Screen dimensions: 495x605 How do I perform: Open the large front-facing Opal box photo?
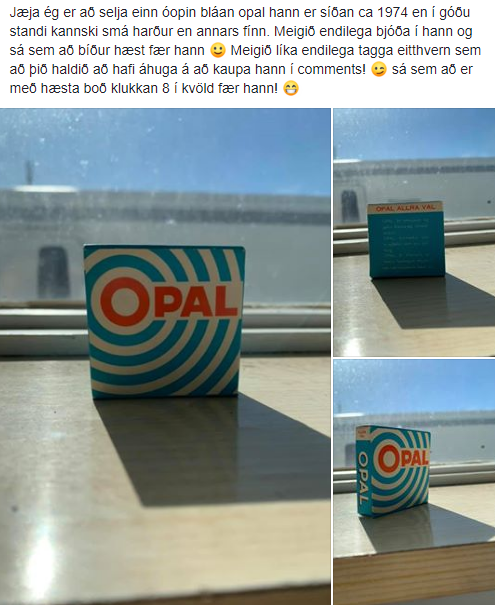point(165,357)
